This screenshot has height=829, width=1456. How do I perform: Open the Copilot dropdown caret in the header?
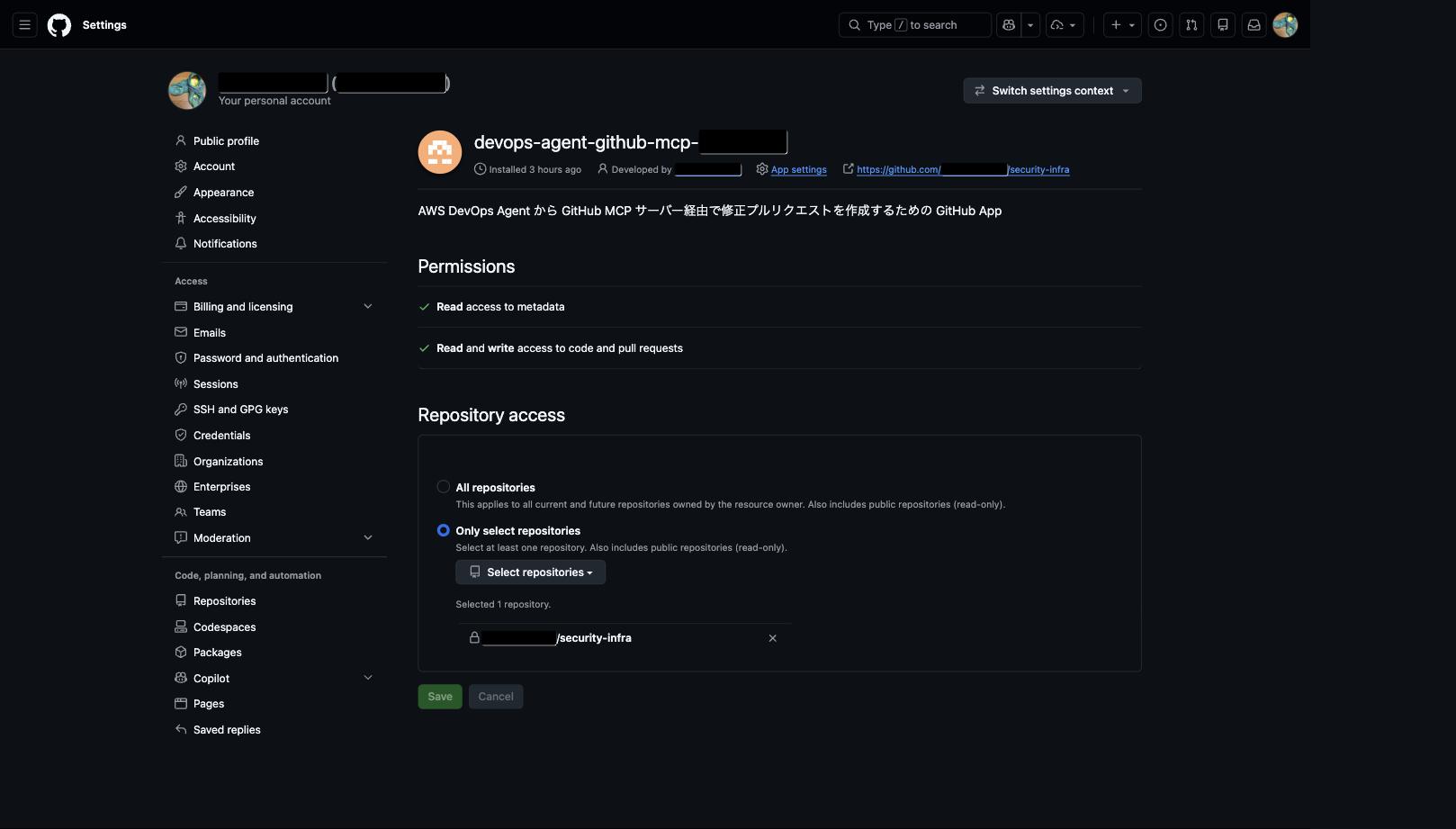click(1030, 25)
